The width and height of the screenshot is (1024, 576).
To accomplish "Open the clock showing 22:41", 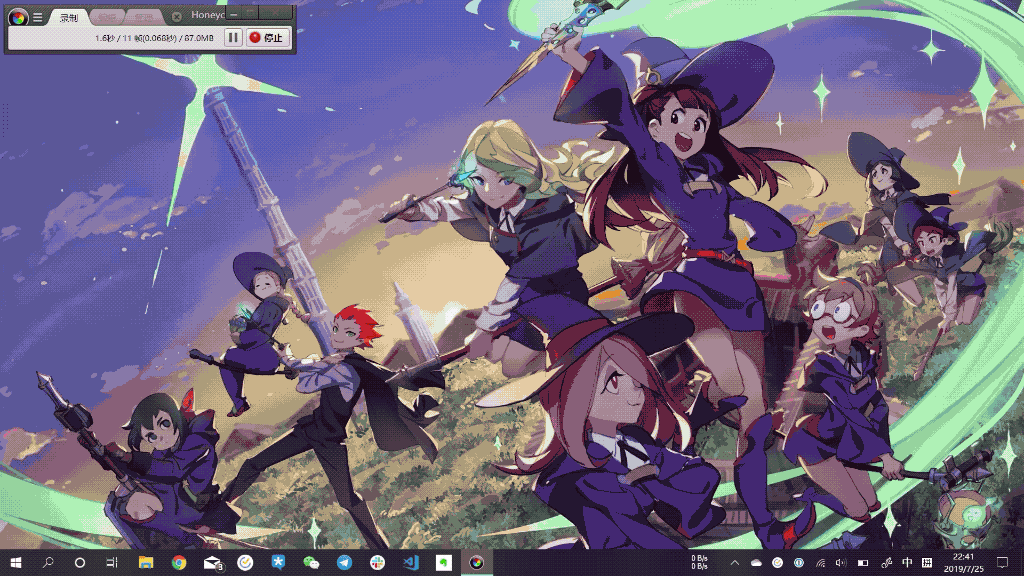I will 964,562.
